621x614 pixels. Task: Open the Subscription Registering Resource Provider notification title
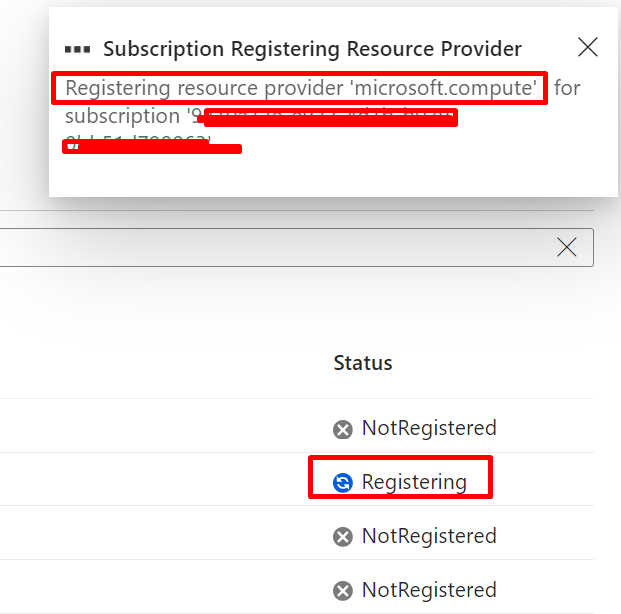click(312, 49)
